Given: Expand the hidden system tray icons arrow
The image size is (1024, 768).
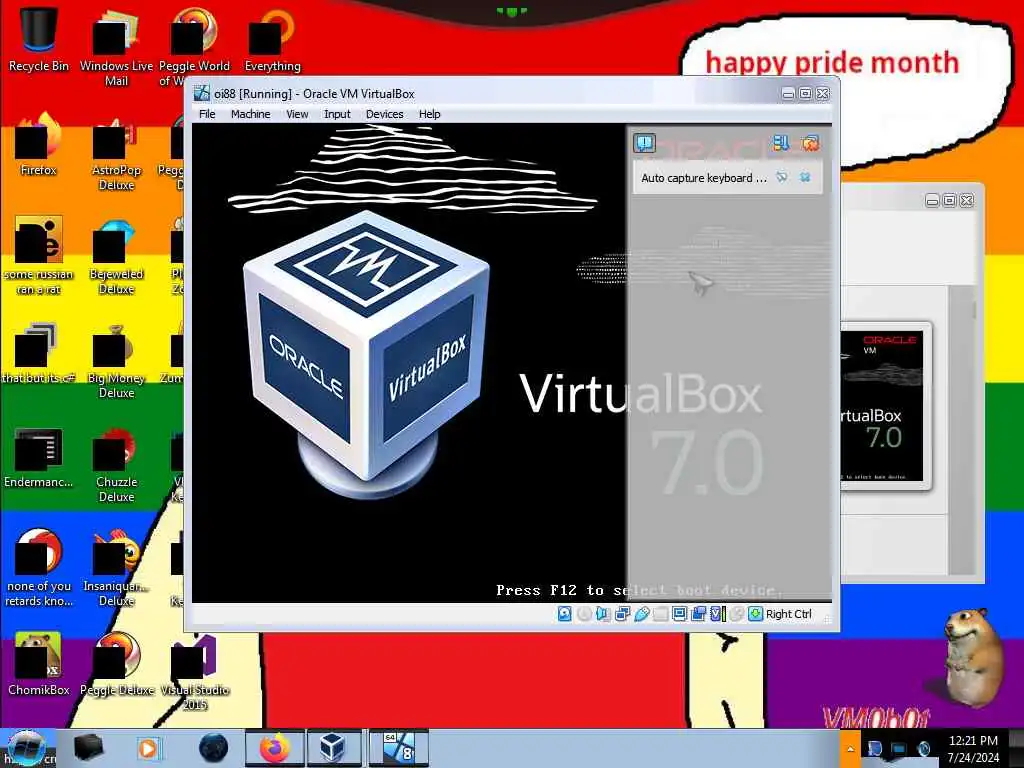Looking at the screenshot, I should tap(850, 749).
